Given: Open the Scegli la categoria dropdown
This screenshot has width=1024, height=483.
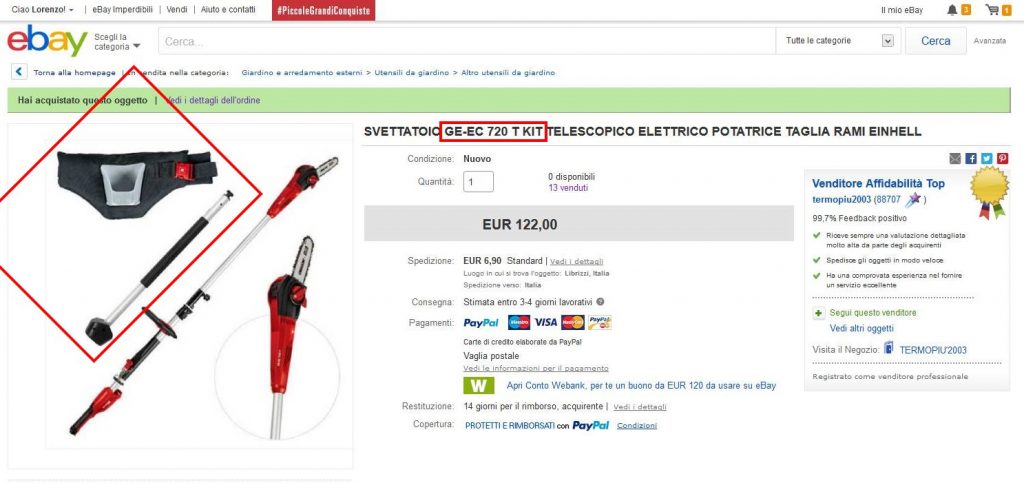Looking at the screenshot, I should click(x=117, y=42).
